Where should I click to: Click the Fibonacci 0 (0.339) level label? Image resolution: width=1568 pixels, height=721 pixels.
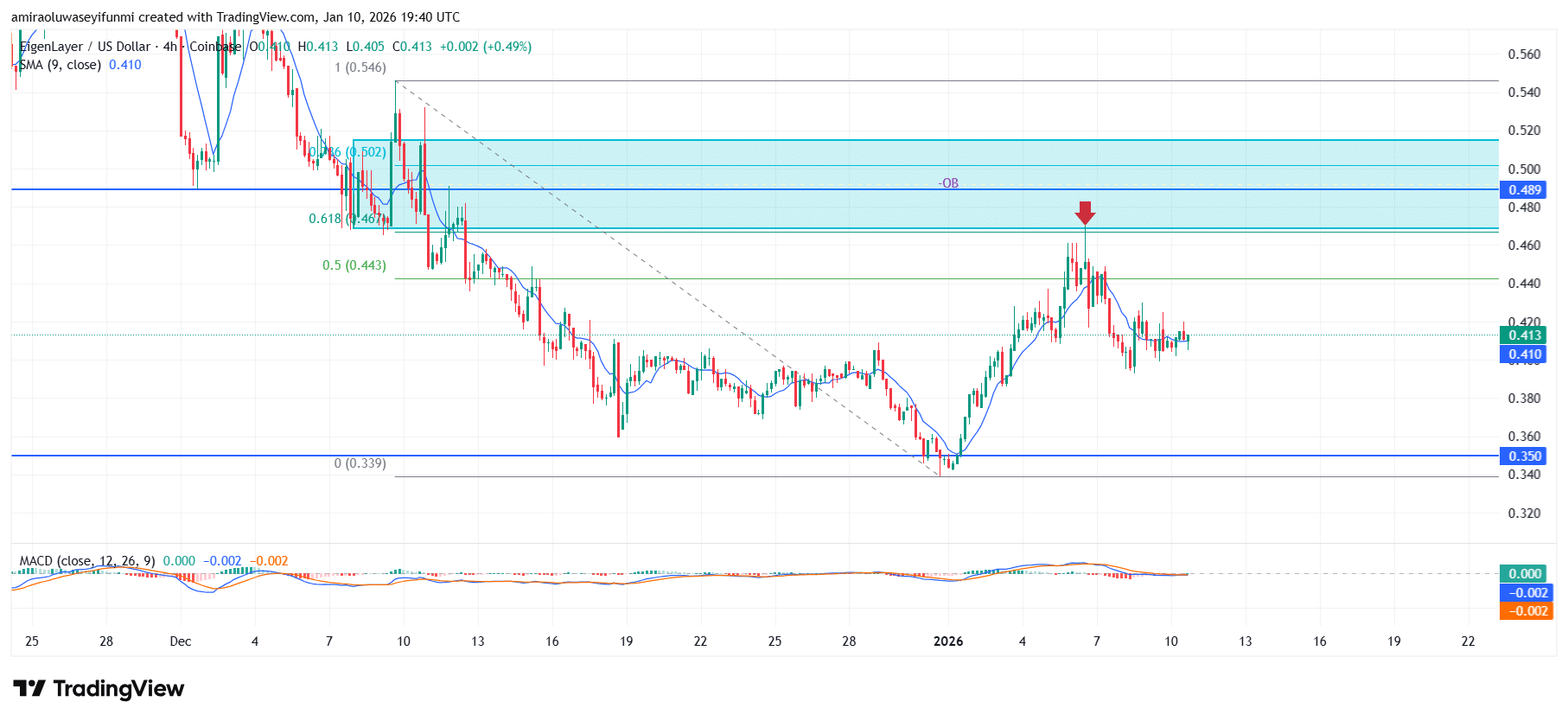point(360,463)
